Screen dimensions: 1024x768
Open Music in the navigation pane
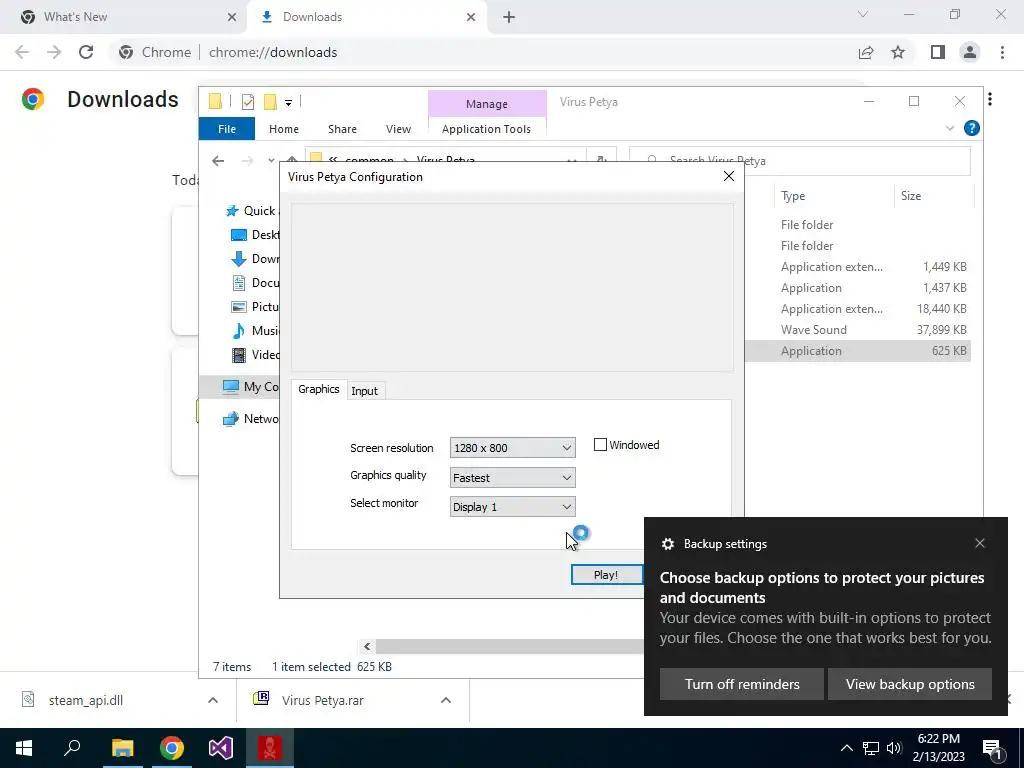tap(255, 330)
